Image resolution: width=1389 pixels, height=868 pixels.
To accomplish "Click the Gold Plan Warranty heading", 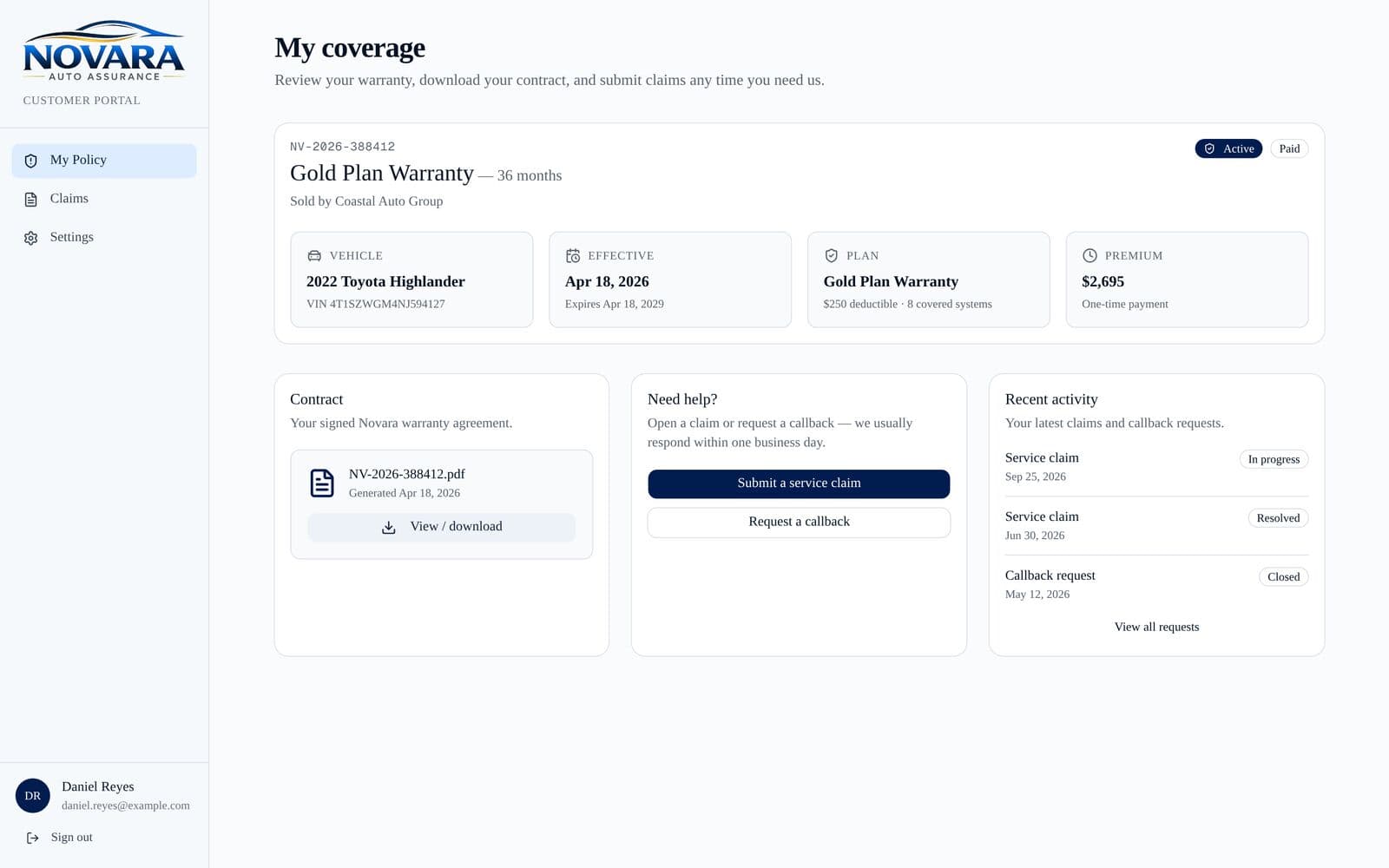I will point(382,174).
